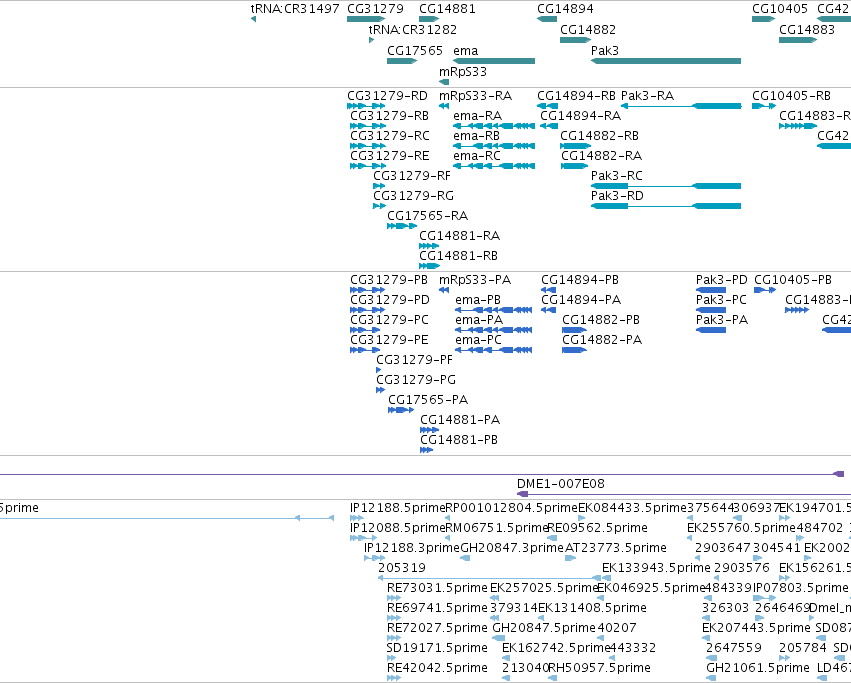Select protein CG17565-PA

point(401,410)
